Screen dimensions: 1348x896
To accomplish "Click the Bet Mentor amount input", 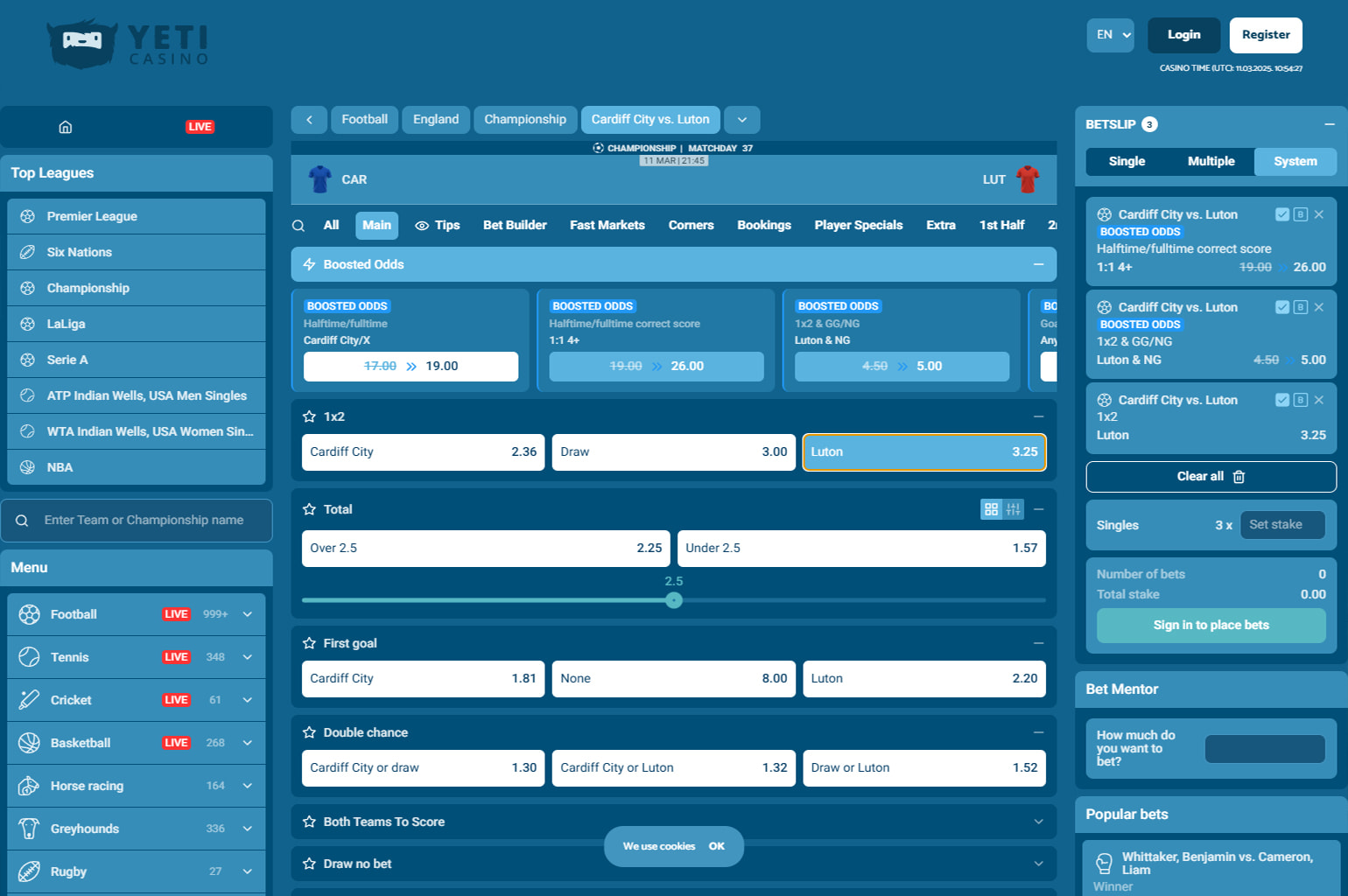I will 1265,749.
